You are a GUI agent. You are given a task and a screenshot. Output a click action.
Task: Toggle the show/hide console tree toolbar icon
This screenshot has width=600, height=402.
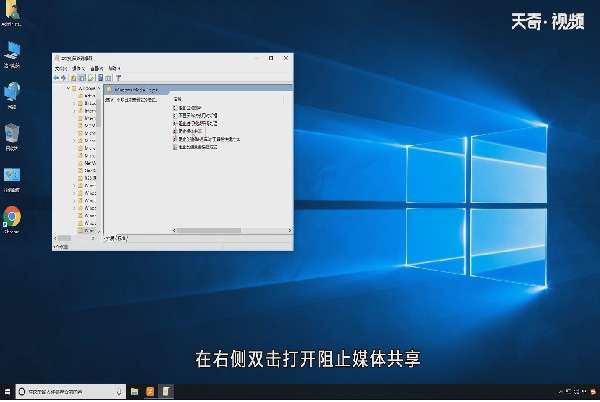pos(82,78)
